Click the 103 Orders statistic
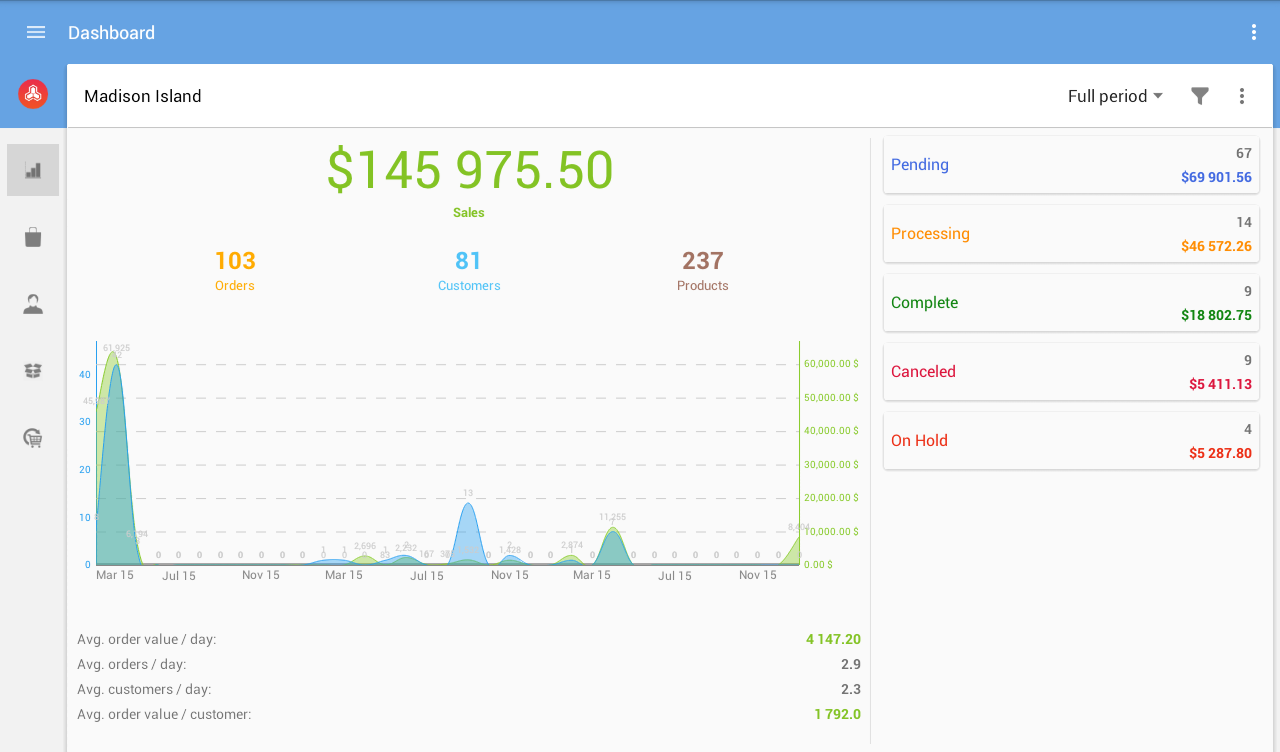Screen dimensions: 1280x752 [235, 270]
